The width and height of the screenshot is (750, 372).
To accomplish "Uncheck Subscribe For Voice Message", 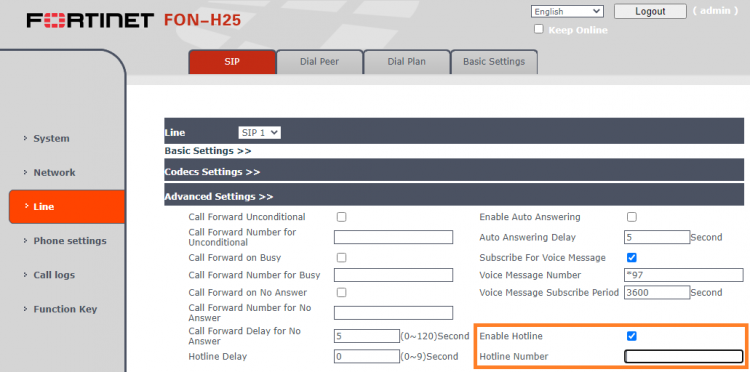I will coord(632,258).
